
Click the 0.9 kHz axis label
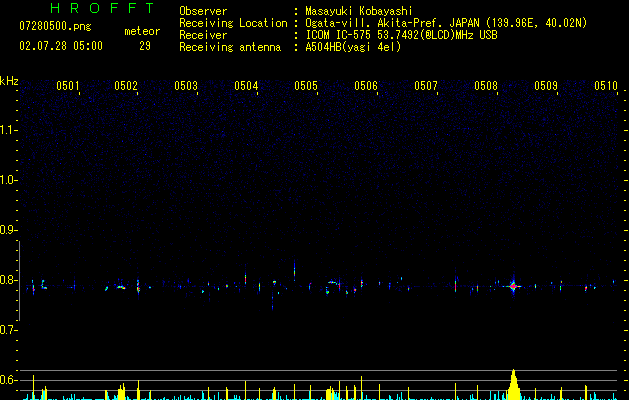8,230
